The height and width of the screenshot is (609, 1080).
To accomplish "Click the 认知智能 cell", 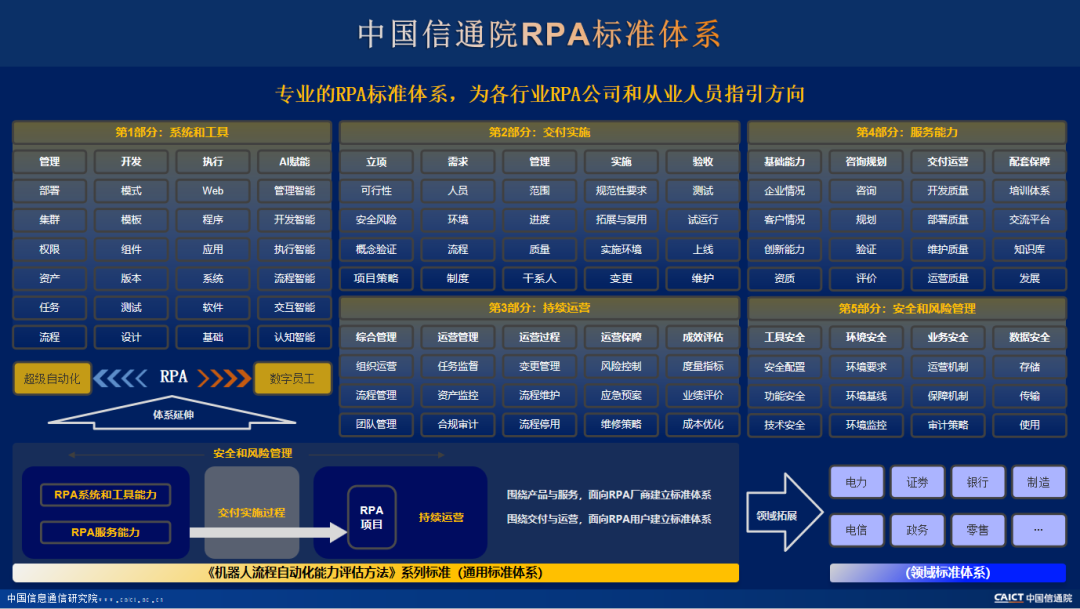I will (294, 337).
